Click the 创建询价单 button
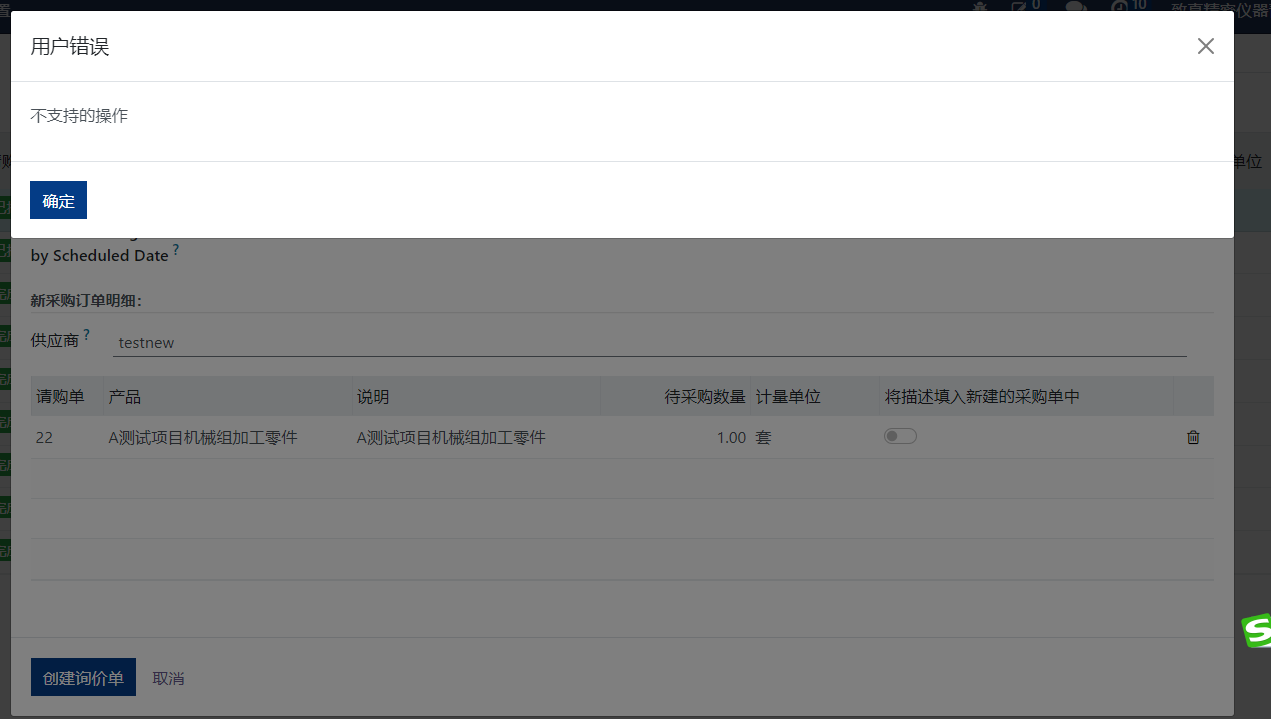The height and width of the screenshot is (719, 1271). [83, 677]
